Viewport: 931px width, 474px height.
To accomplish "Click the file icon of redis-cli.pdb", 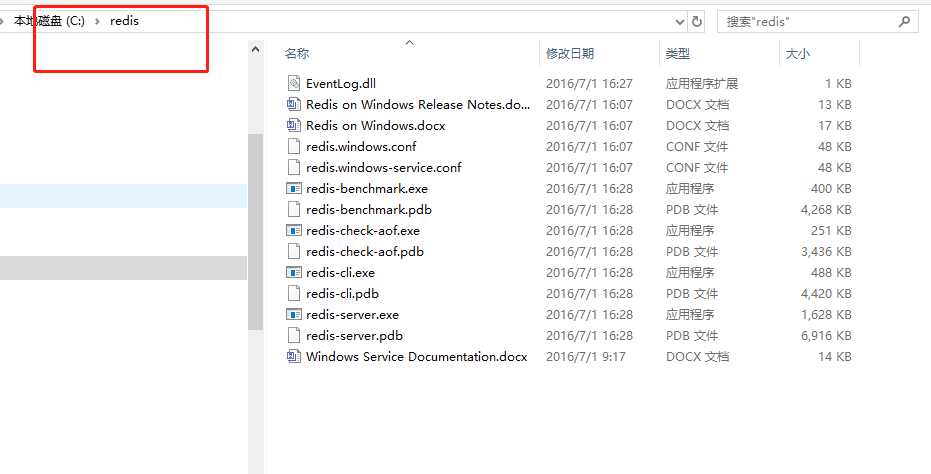I will click(294, 293).
